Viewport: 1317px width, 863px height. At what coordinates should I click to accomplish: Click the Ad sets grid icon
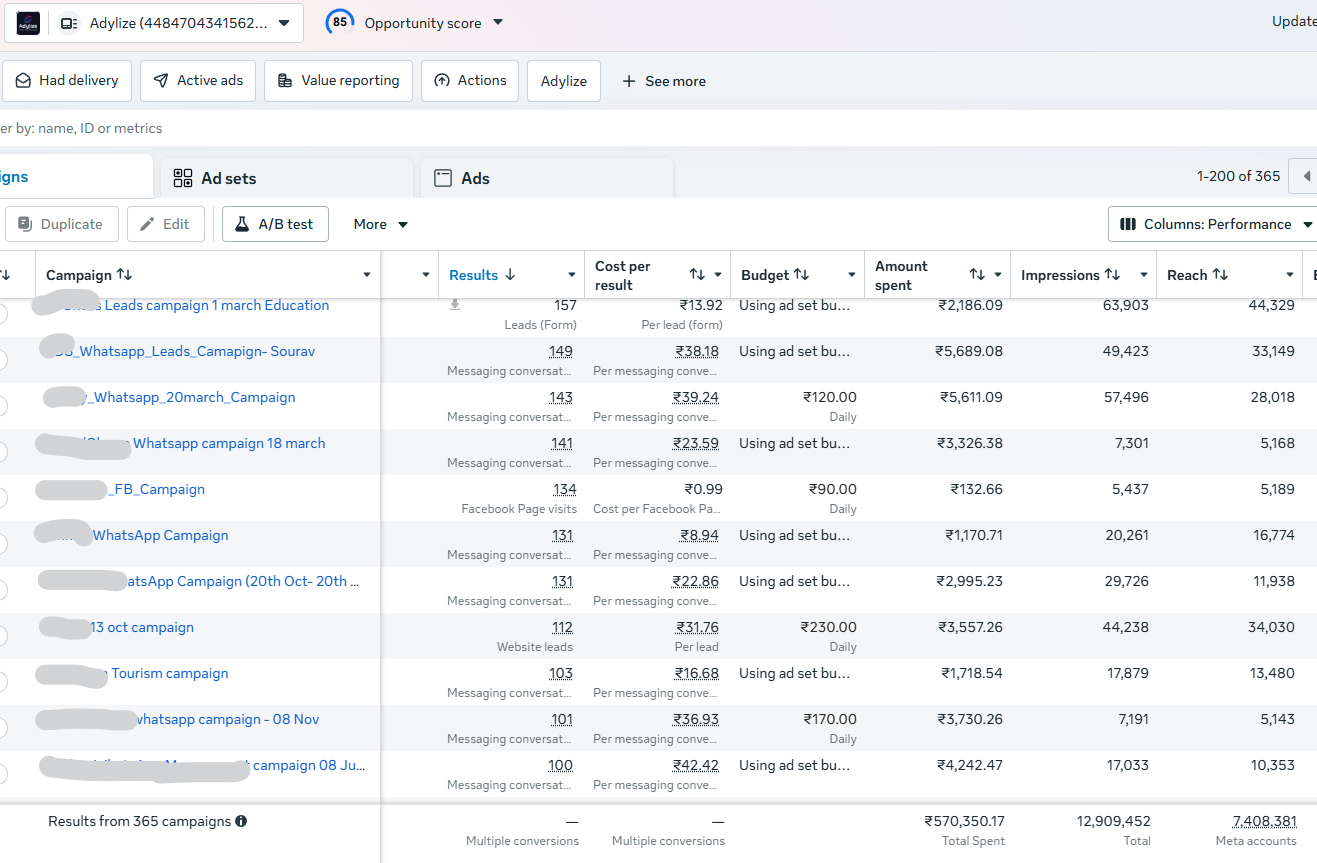click(183, 178)
